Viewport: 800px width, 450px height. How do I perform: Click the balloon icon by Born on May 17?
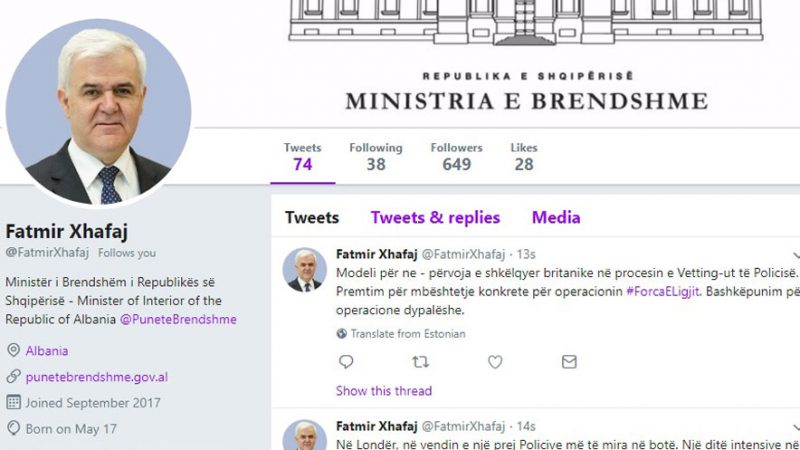(13, 428)
